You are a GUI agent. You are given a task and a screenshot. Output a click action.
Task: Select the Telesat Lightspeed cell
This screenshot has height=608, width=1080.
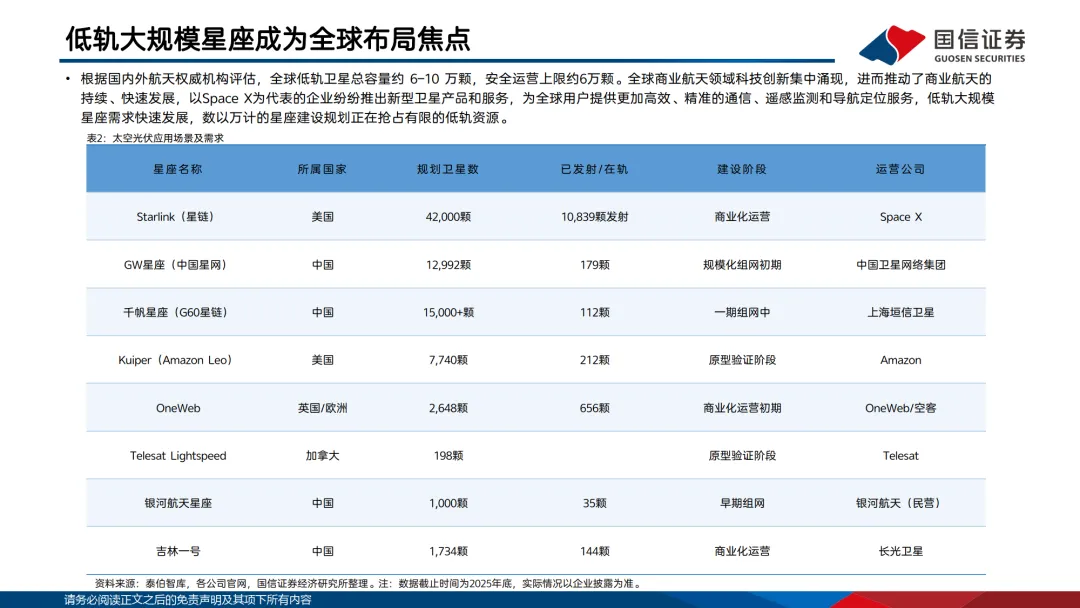tap(178, 456)
